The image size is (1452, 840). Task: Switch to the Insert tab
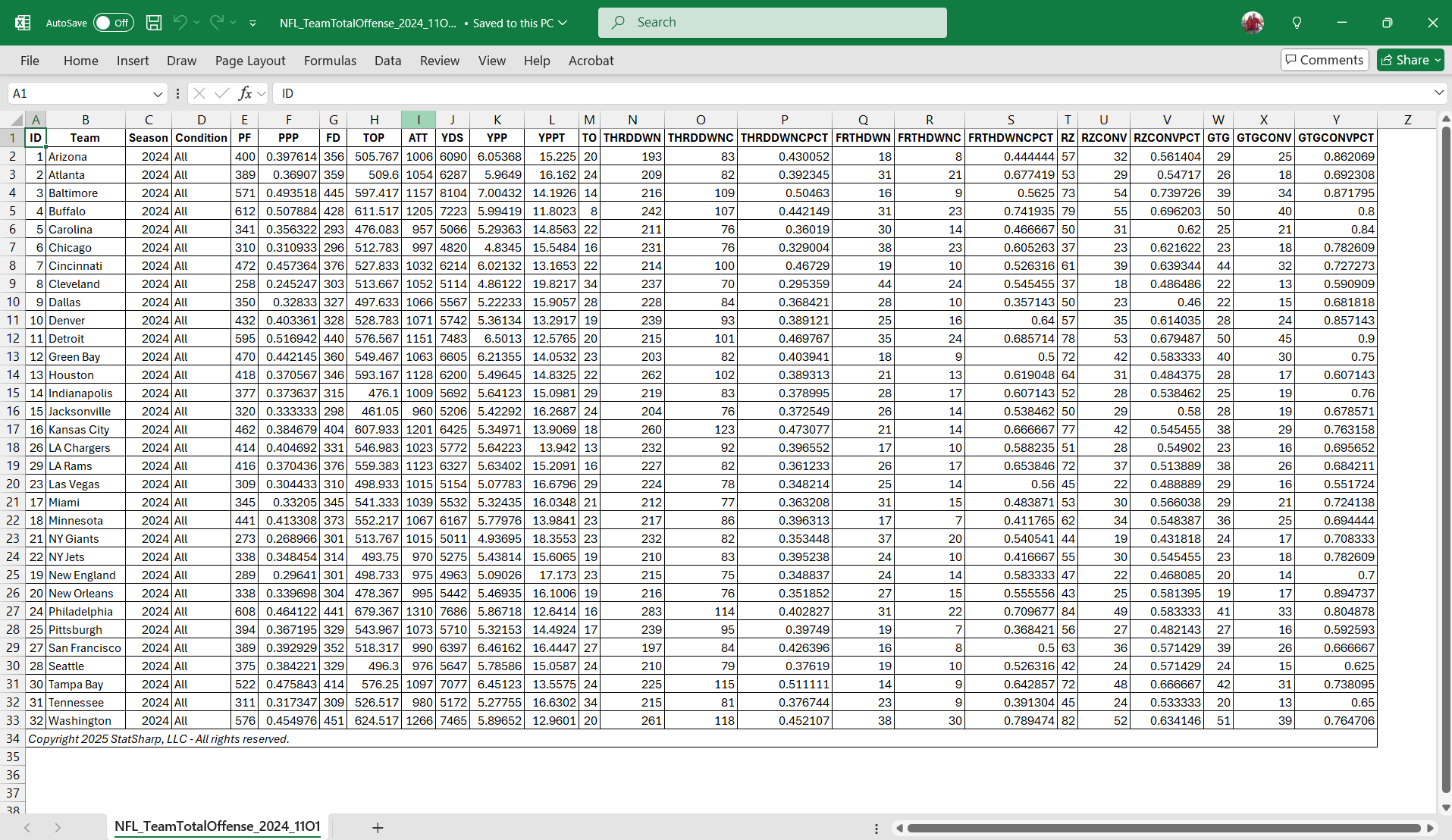(133, 61)
